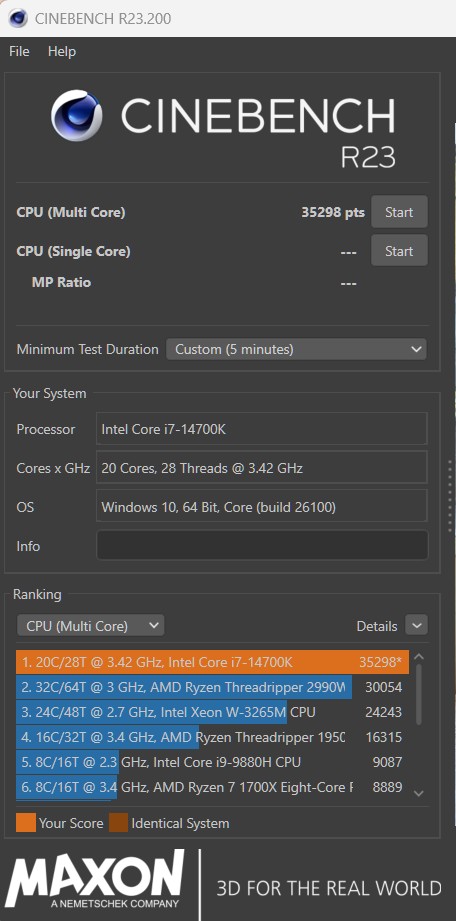Image resolution: width=456 pixels, height=921 pixels.
Task: Select ranking row 4 Threadripper 1950
Action: point(212,737)
